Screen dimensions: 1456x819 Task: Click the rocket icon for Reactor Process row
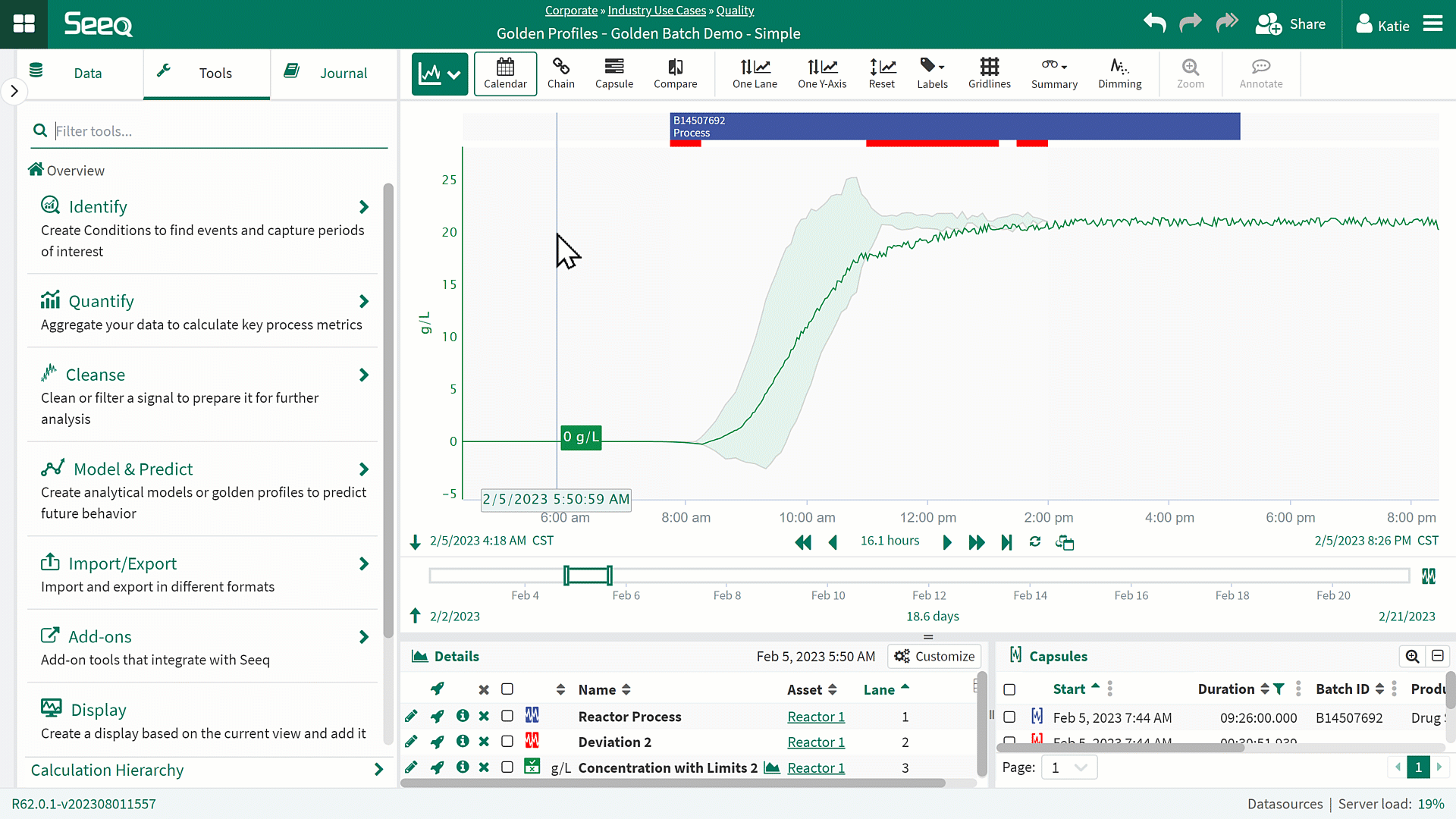[437, 716]
